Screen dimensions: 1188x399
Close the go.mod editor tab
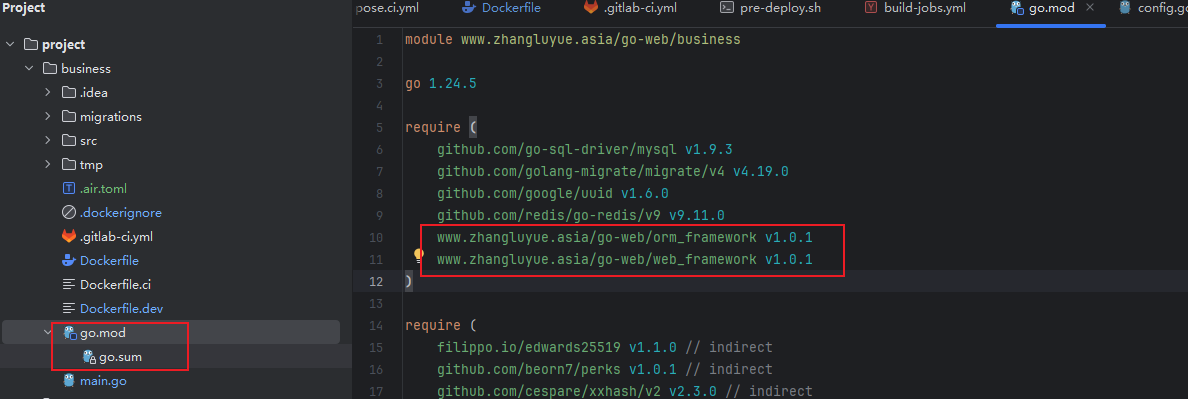point(1090,8)
